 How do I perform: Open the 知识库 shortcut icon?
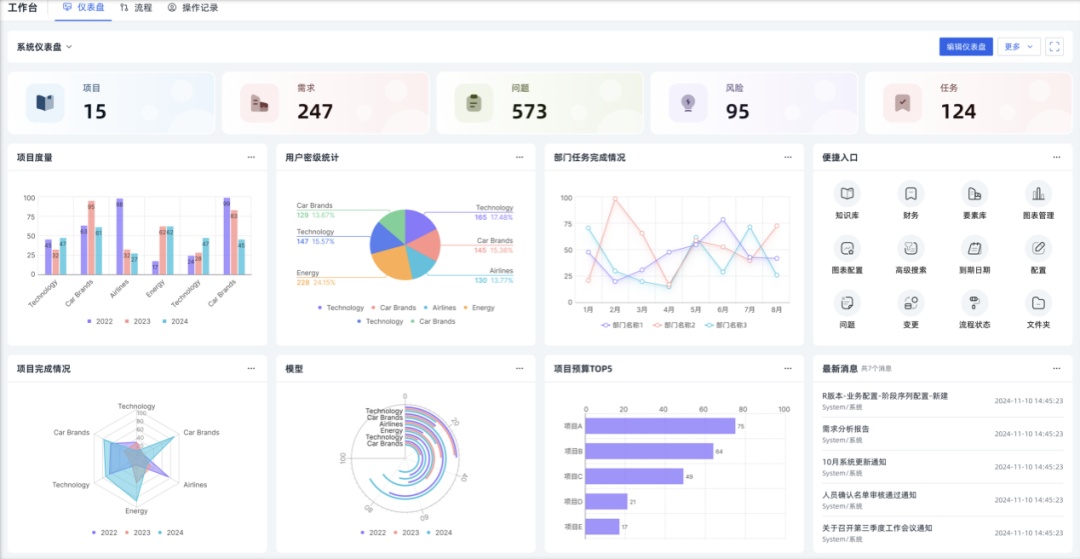pyautogui.click(x=847, y=193)
